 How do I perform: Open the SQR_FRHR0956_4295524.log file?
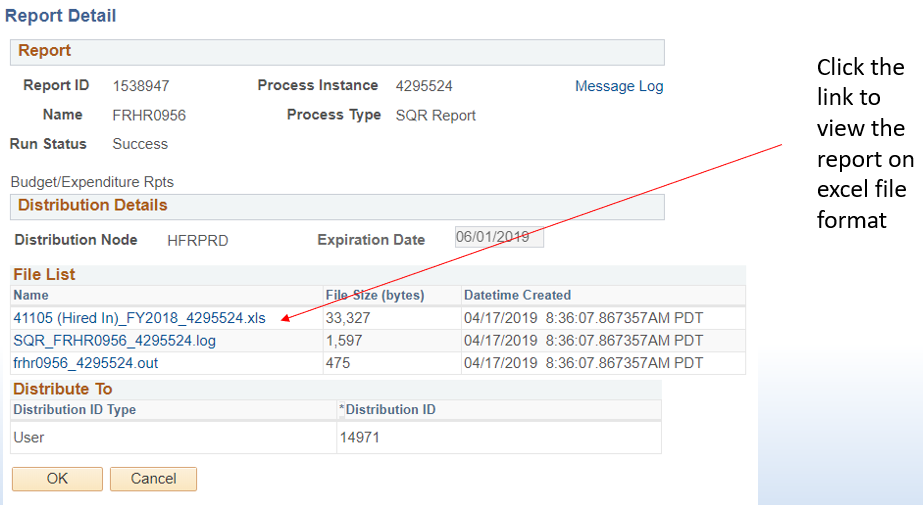click(x=115, y=341)
